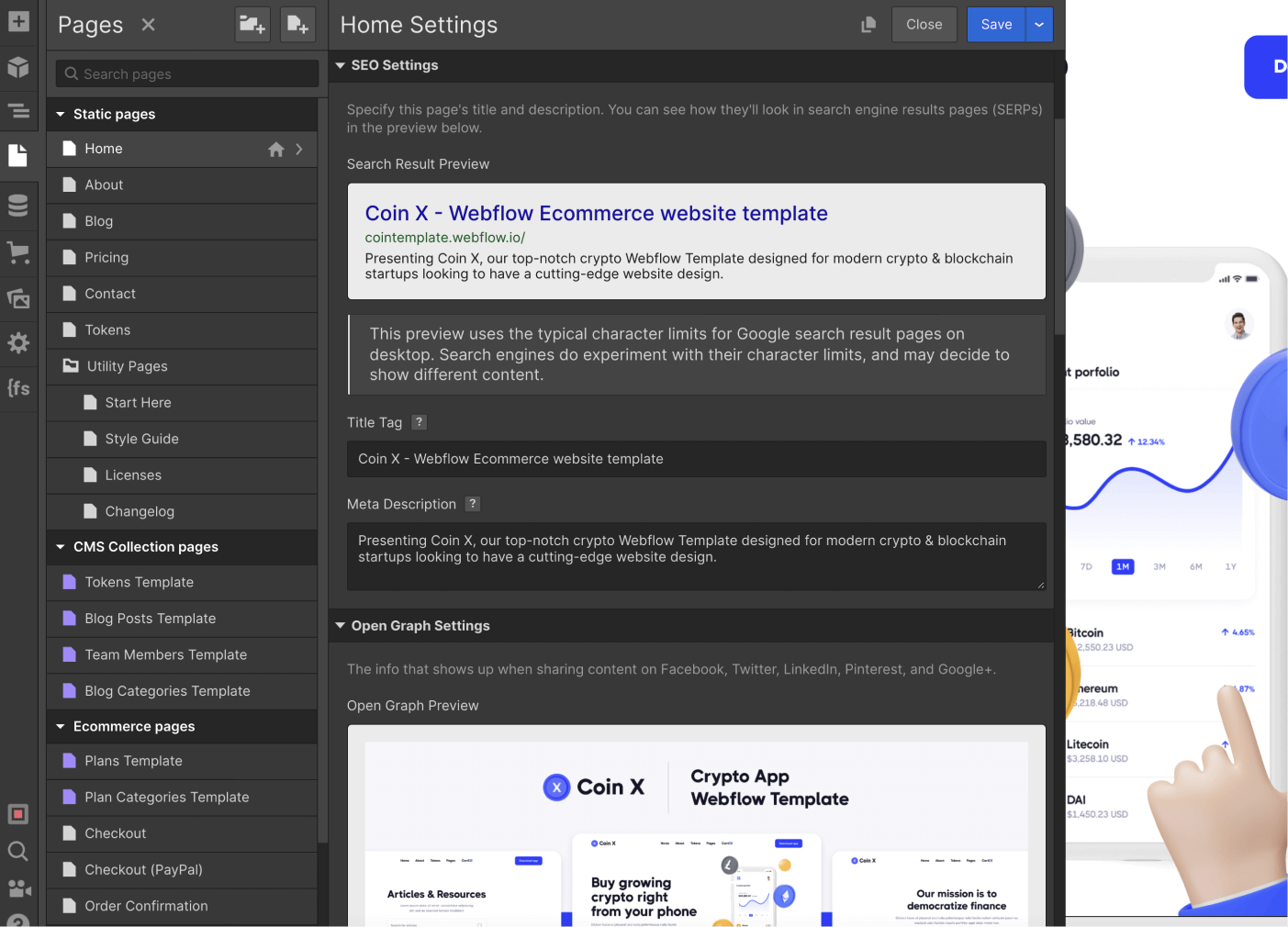This screenshot has width=1288, height=927.
Task: Select the Checkout (PayPal) page
Action: click(182, 870)
